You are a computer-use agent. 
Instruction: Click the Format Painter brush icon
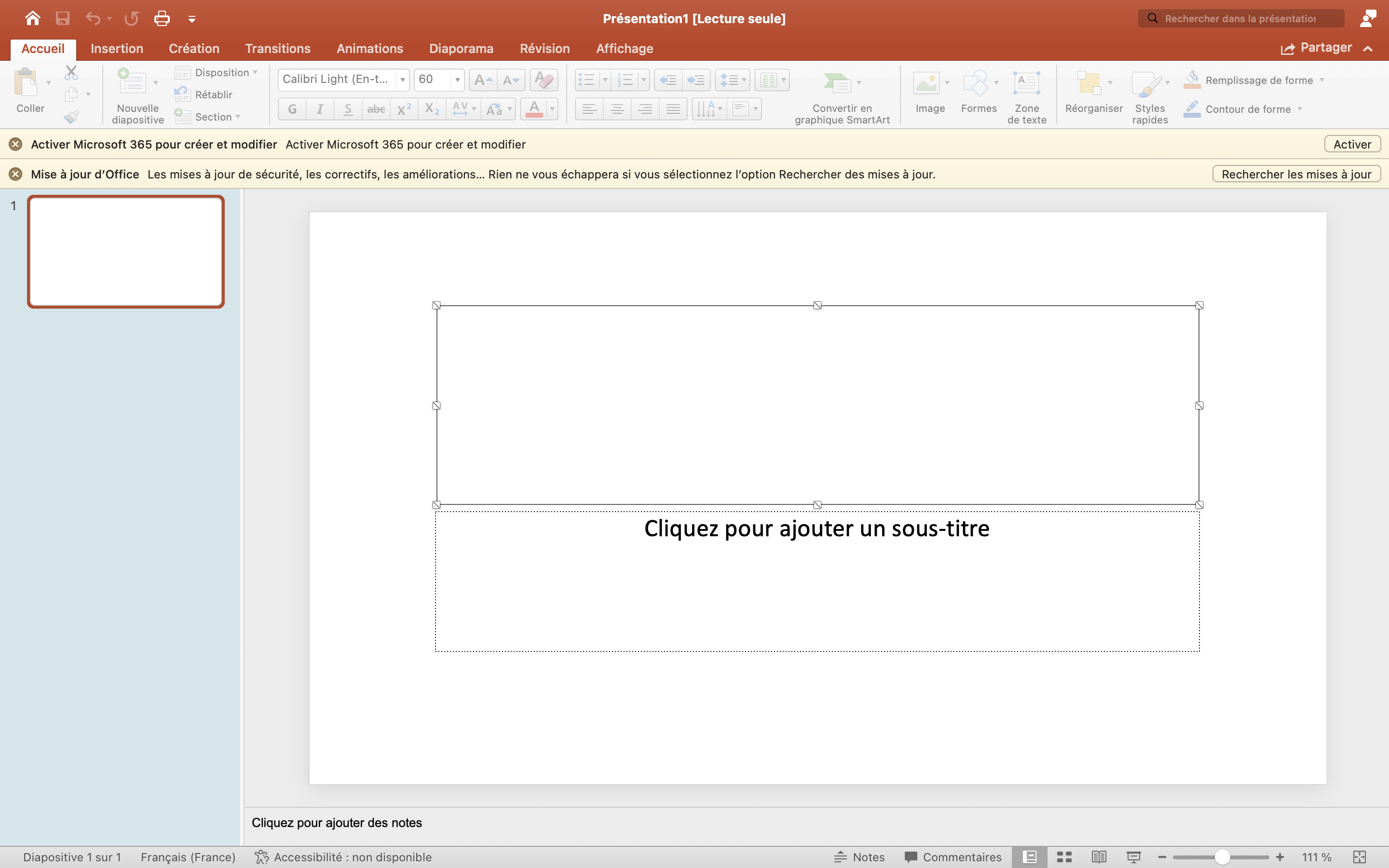[x=71, y=117]
